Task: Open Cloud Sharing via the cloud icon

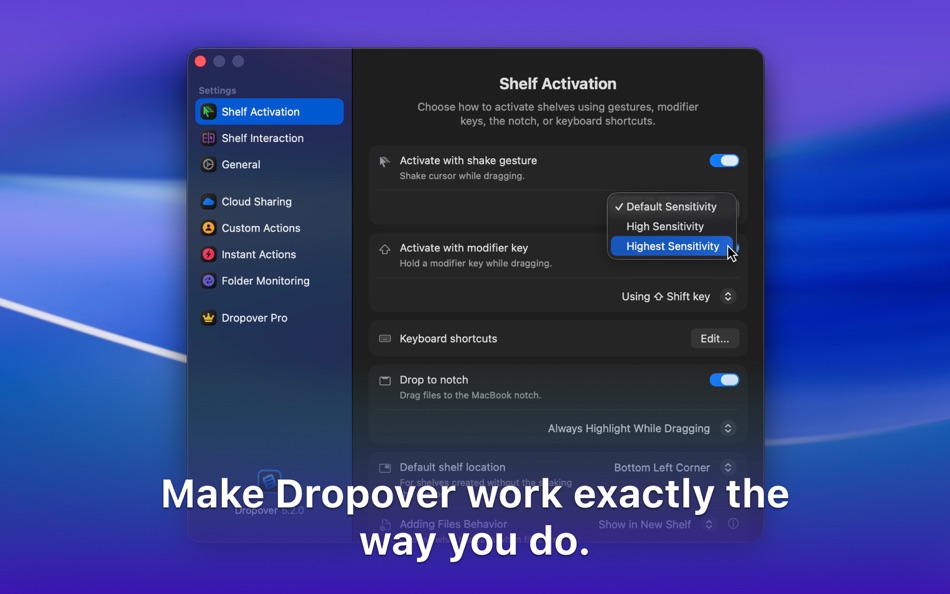Action: pos(207,201)
